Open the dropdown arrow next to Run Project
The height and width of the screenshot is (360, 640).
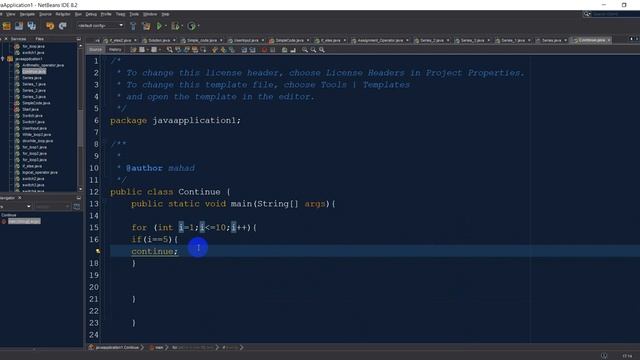pyautogui.click(x=166, y=26)
